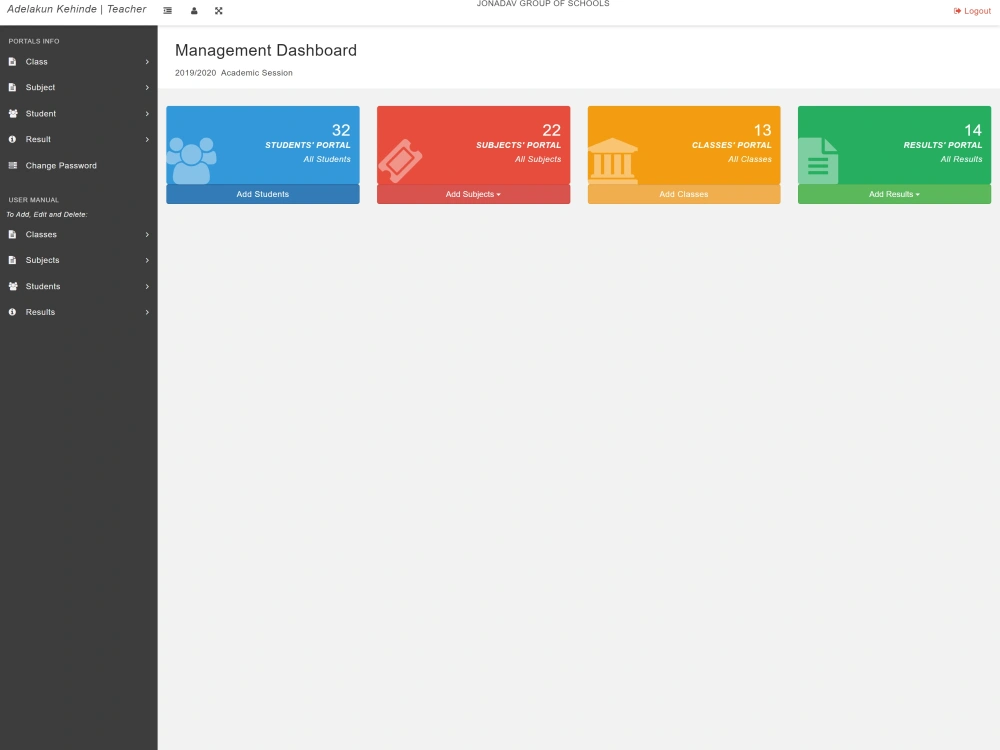Open the Add Results dropdown

coord(894,194)
